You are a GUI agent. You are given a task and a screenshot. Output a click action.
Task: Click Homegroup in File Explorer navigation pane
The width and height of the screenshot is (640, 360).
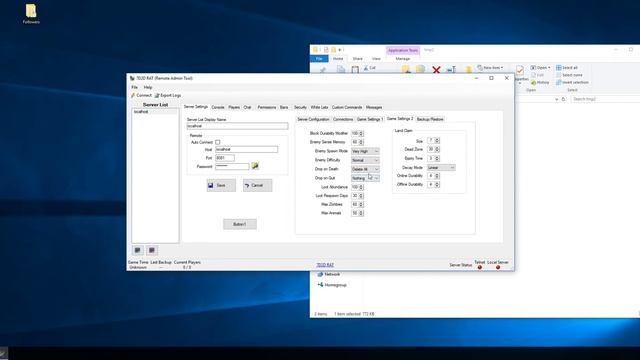[x=332, y=285]
